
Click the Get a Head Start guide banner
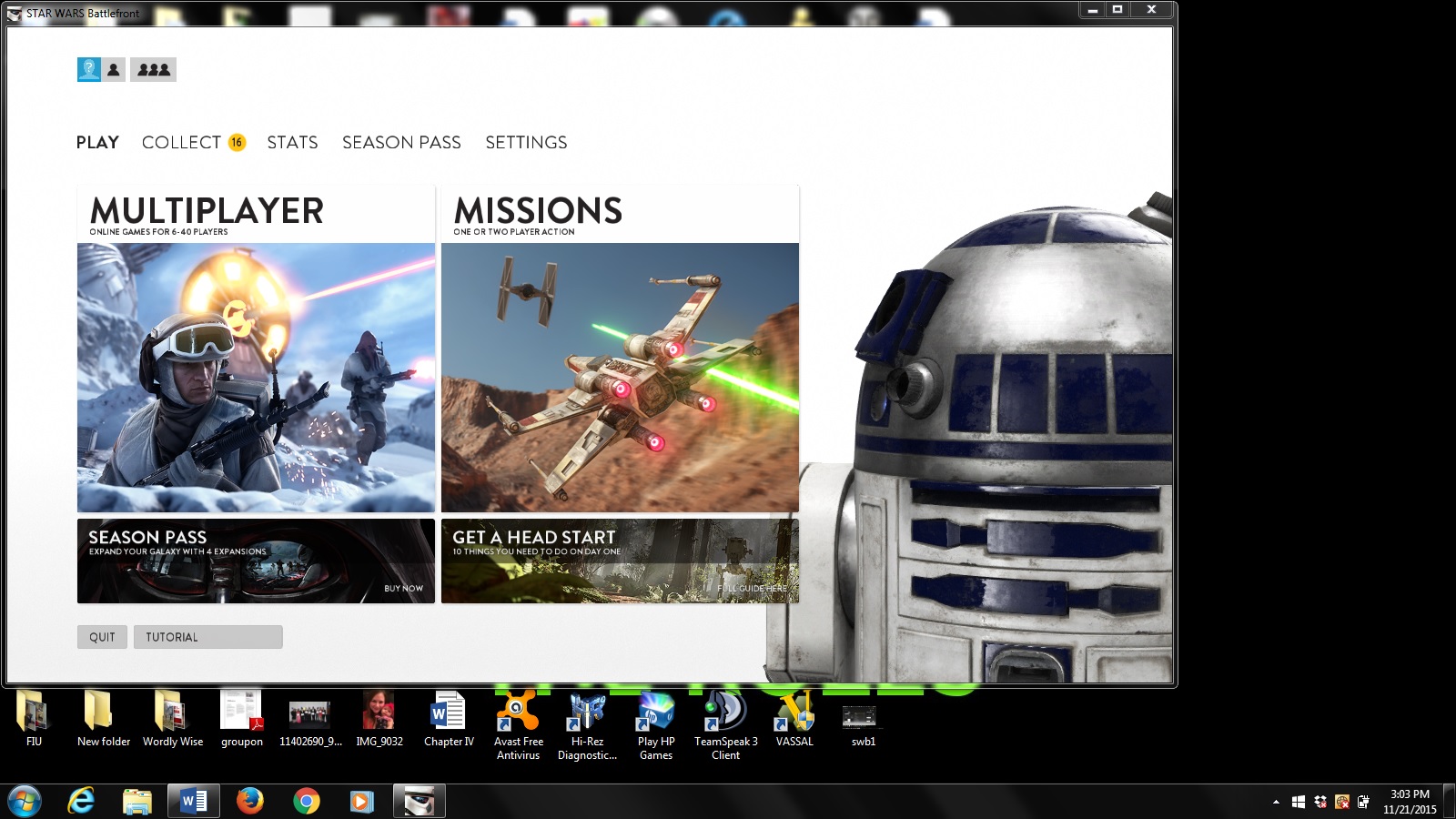tap(620, 561)
